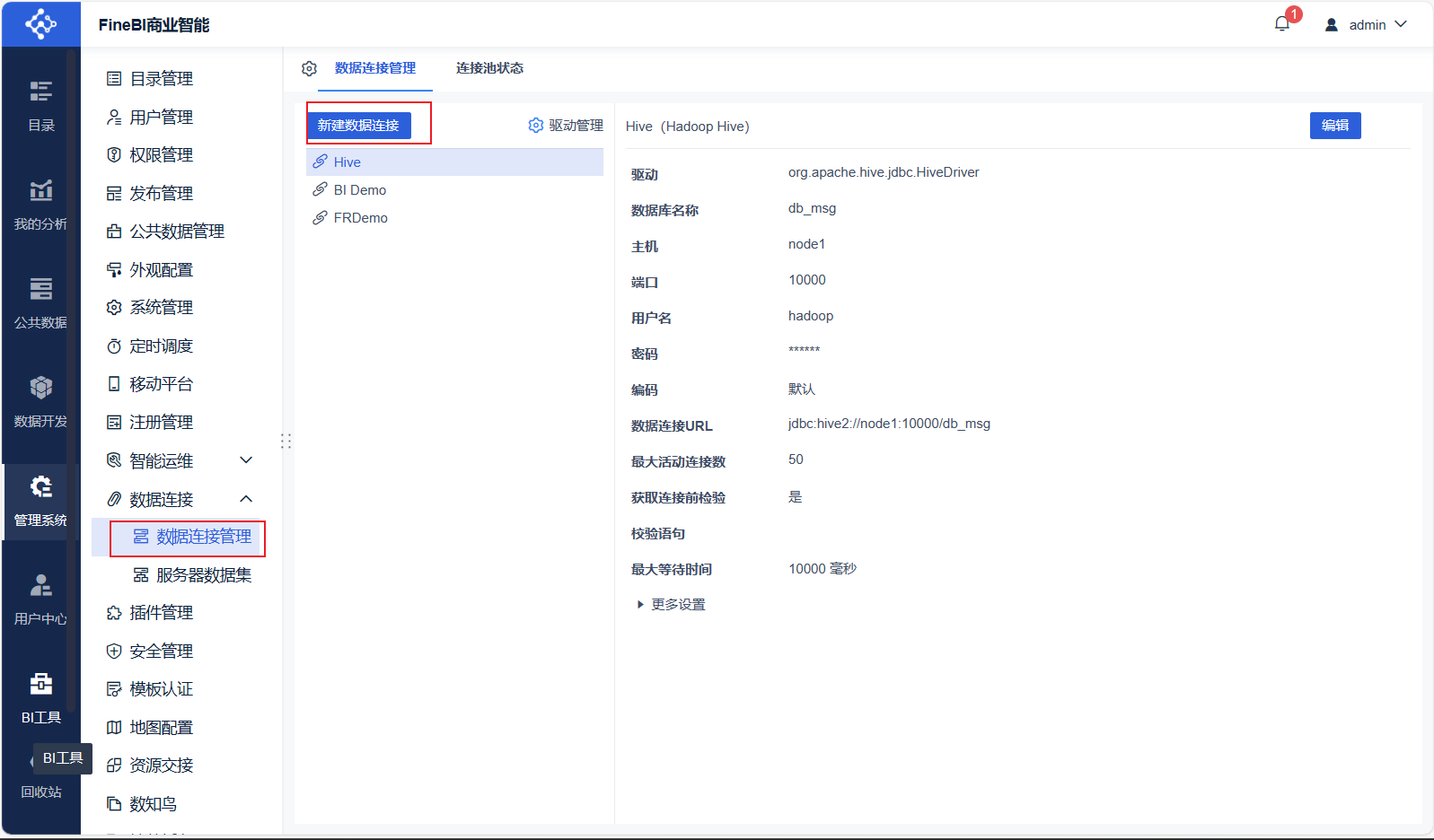The image size is (1434, 840).
Task: Collapse the 数据连接 menu chevron
Action: tap(246, 499)
